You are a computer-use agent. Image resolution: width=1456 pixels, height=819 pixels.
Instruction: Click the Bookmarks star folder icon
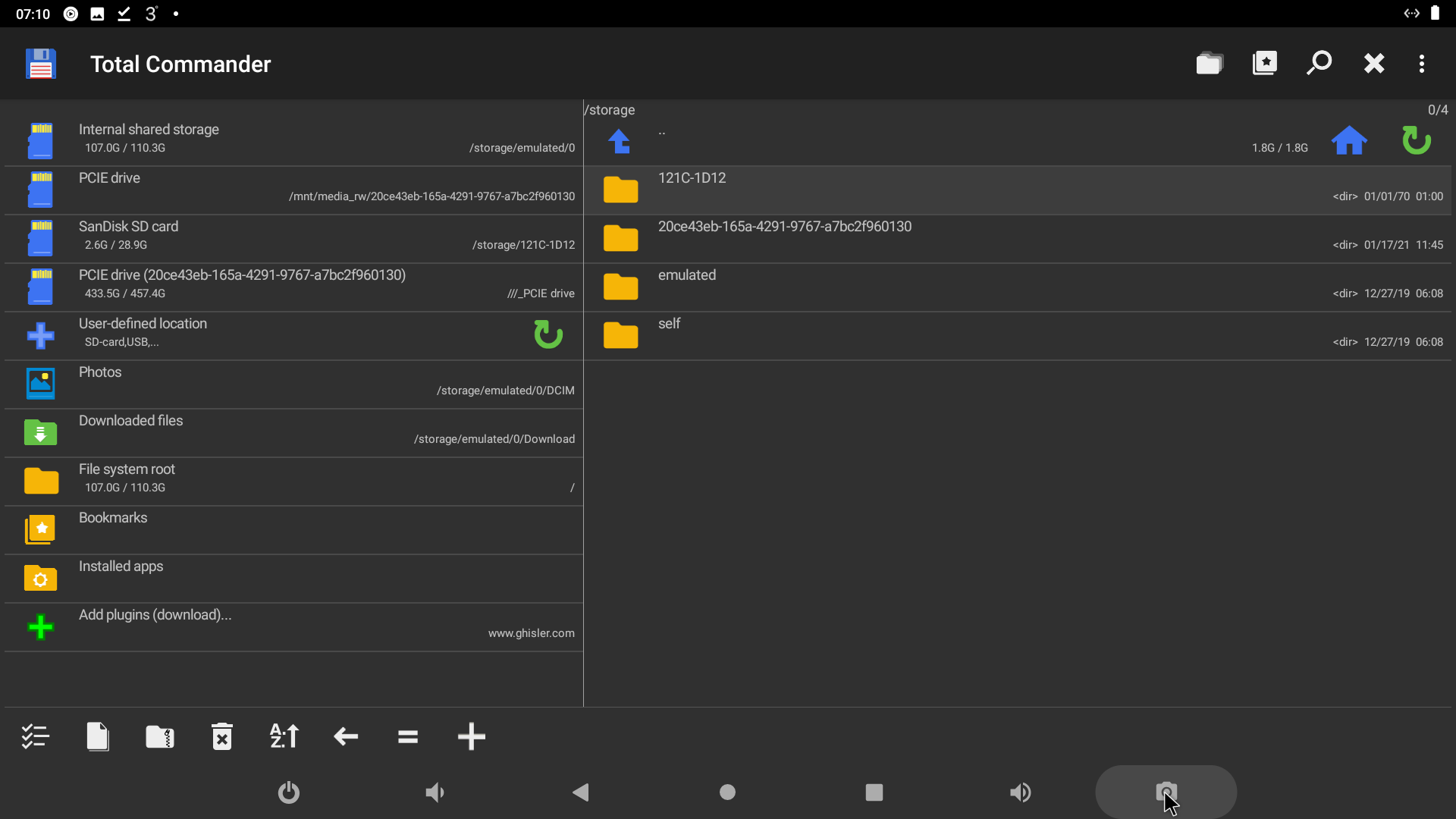pyautogui.click(x=40, y=529)
